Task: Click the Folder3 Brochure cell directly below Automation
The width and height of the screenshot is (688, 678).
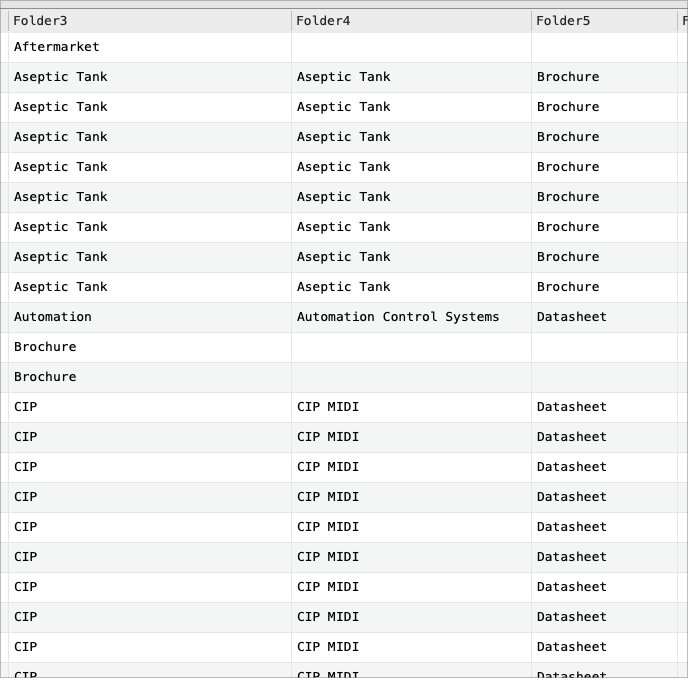Action: tap(45, 347)
